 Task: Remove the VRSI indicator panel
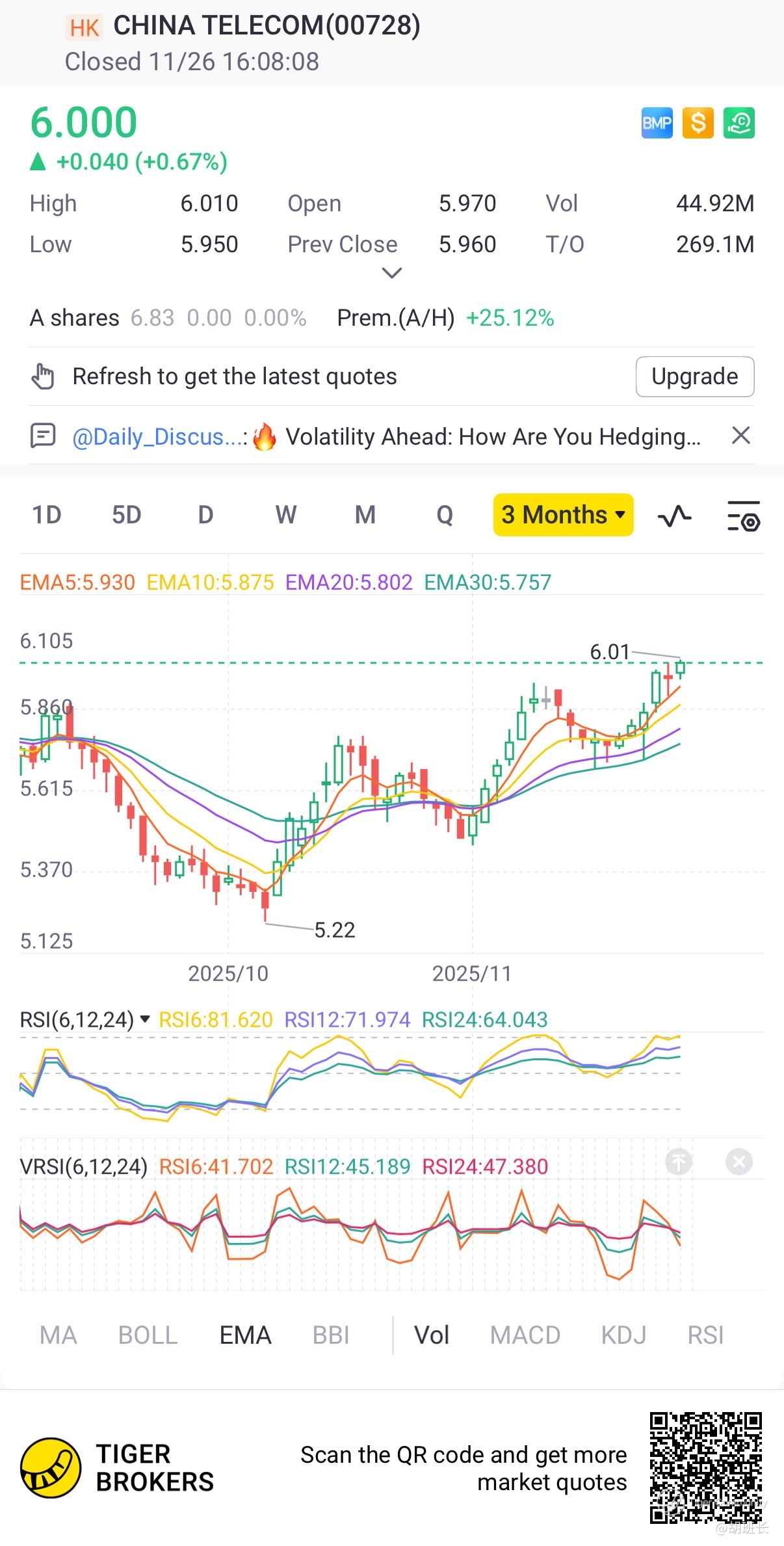(x=739, y=1161)
